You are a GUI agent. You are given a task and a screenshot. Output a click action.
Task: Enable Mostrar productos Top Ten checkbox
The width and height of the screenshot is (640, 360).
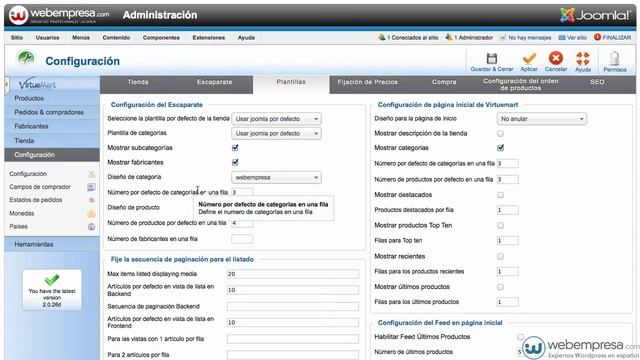point(500,225)
